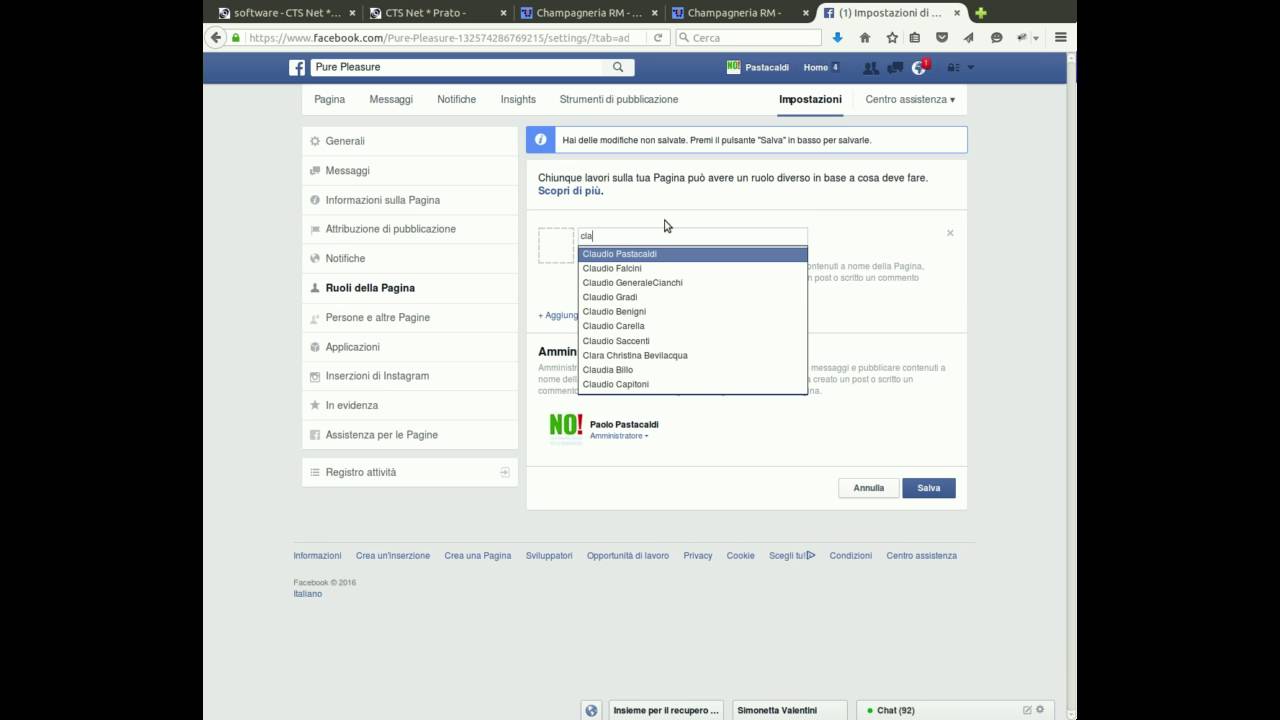The width and height of the screenshot is (1280, 720).
Task: Open the Notifiche tab in top nav
Action: pyautogui.click(x=456, y=99)
